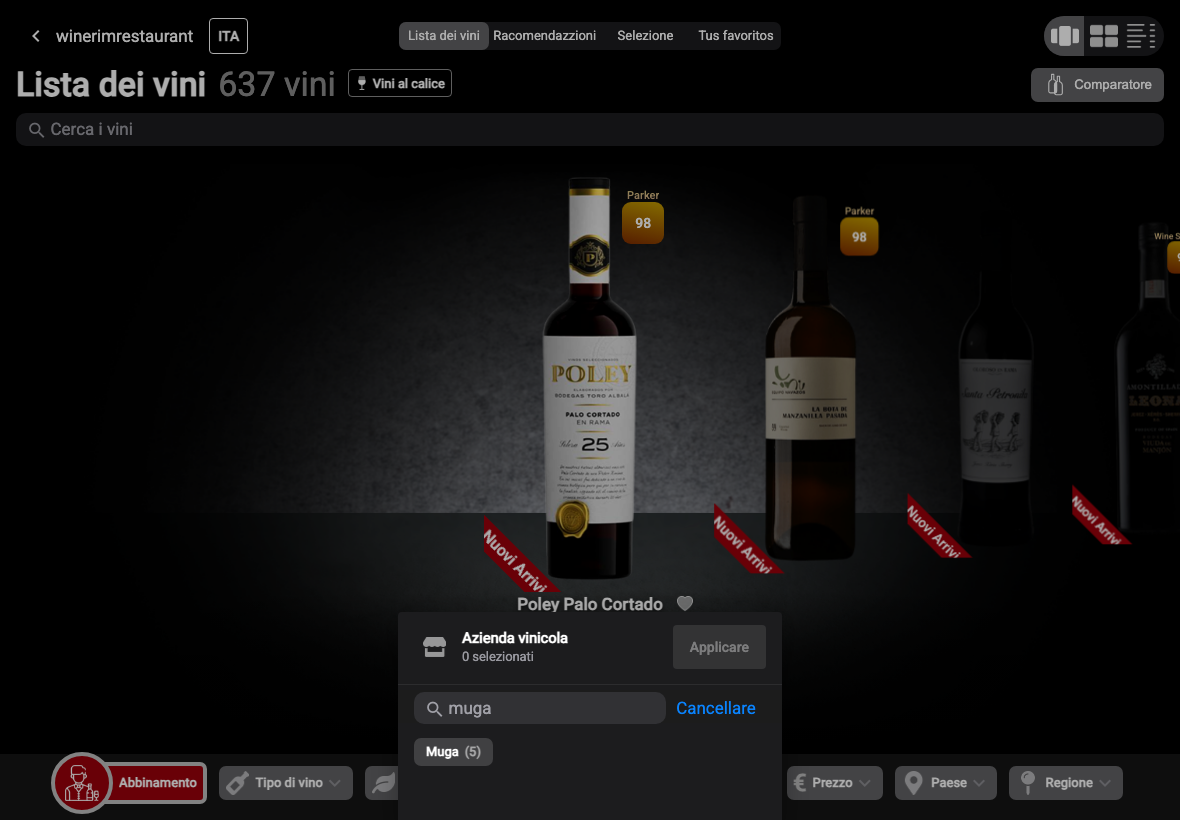This screenshot has width=1180, height=820.
Task: Select carousel view layout icon
Action: click(1064, 35)
